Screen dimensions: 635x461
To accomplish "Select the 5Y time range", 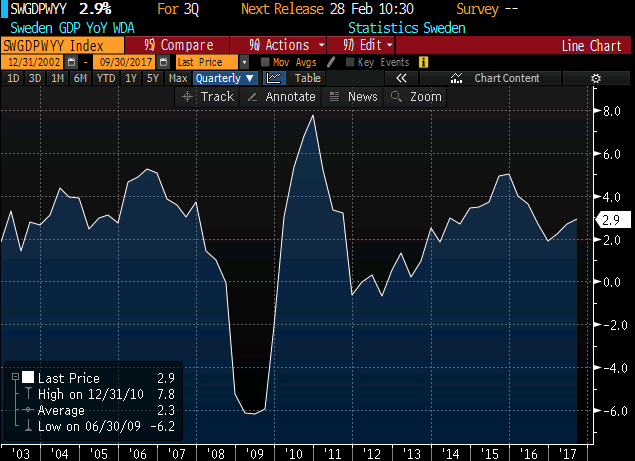I will 153,78.
